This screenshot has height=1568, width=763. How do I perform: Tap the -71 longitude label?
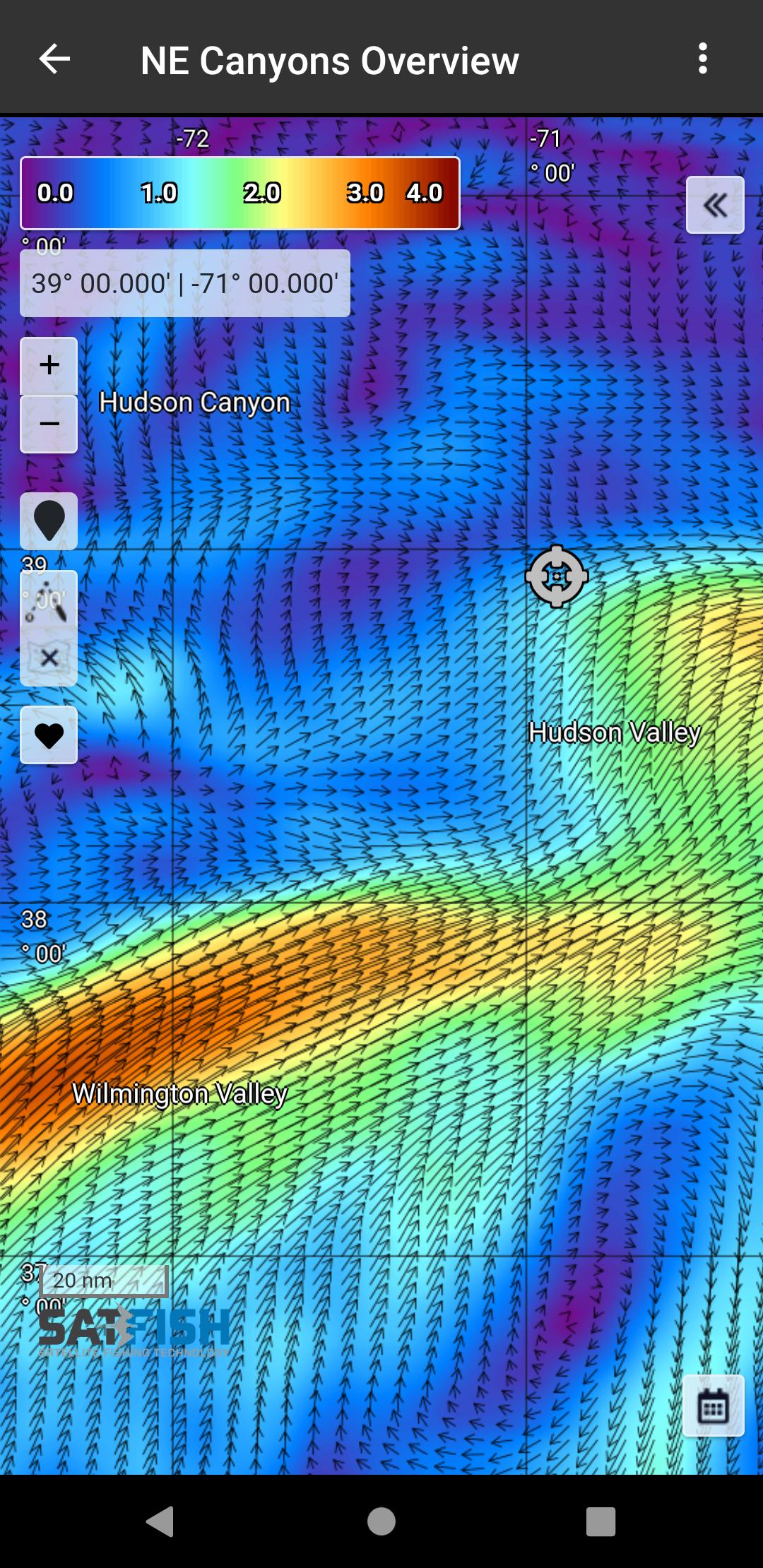coord(552,155)
